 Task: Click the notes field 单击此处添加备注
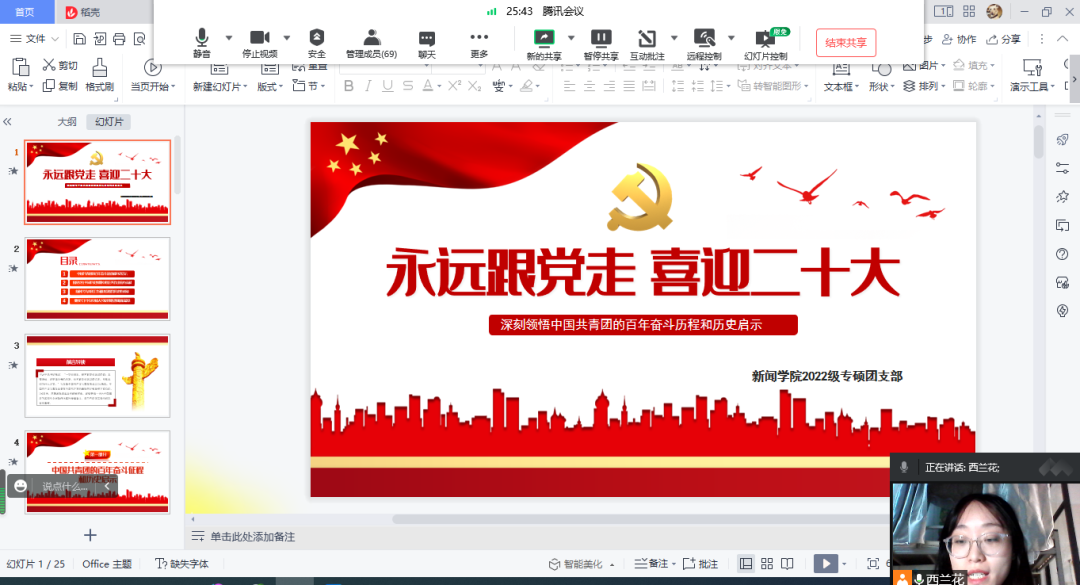point(252,537)
